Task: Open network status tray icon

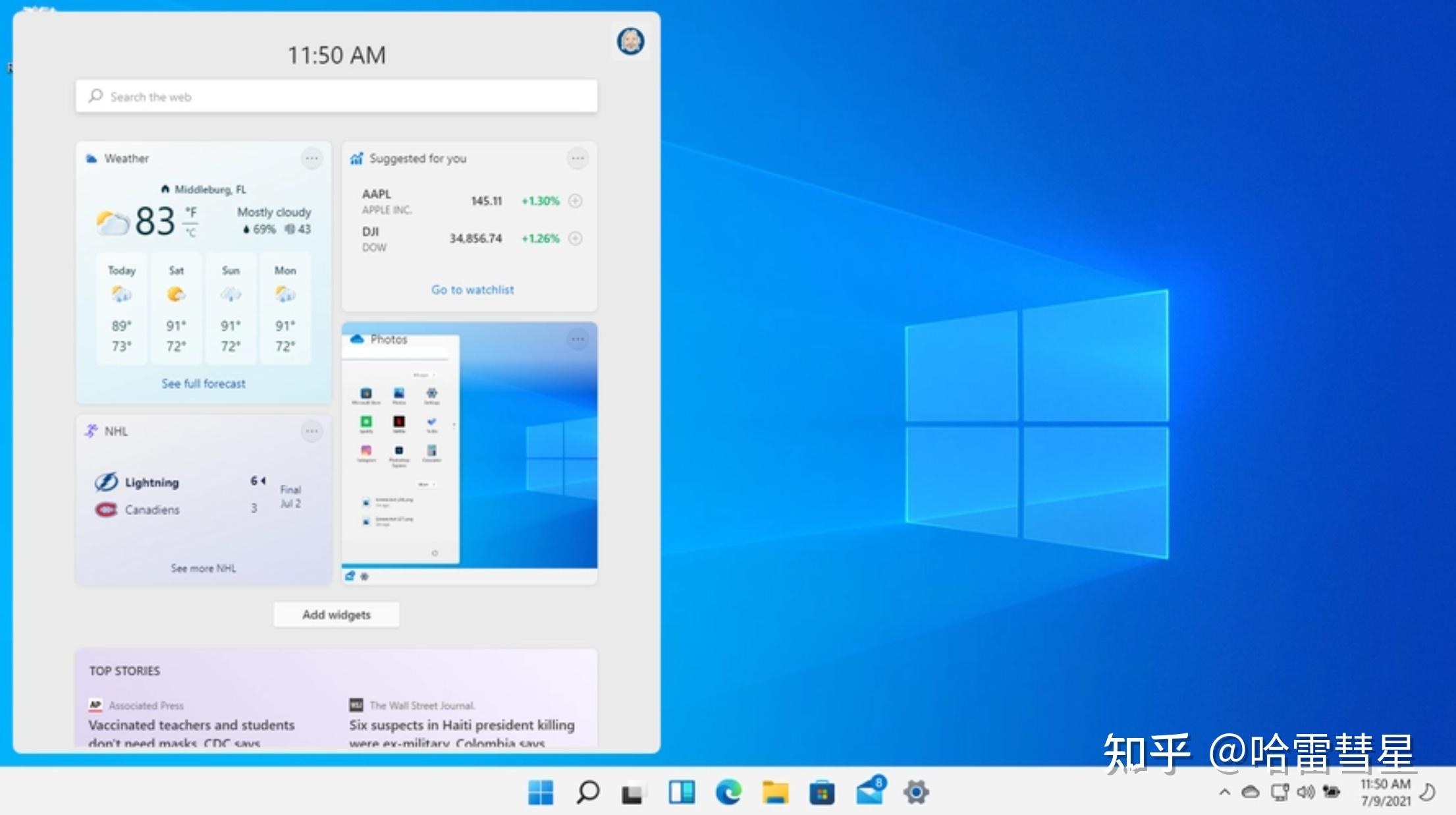Action: click(x=1279, y=792)
